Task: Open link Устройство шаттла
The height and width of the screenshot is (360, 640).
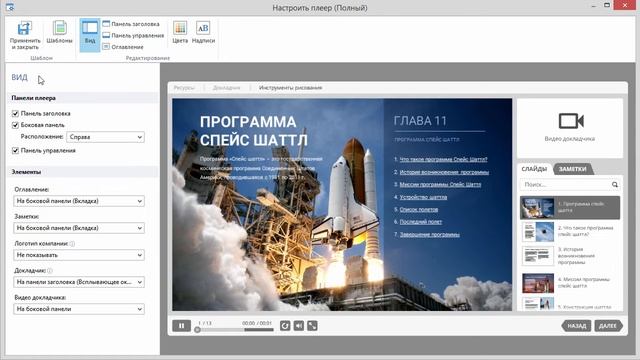Action: (x=423, y=197)
